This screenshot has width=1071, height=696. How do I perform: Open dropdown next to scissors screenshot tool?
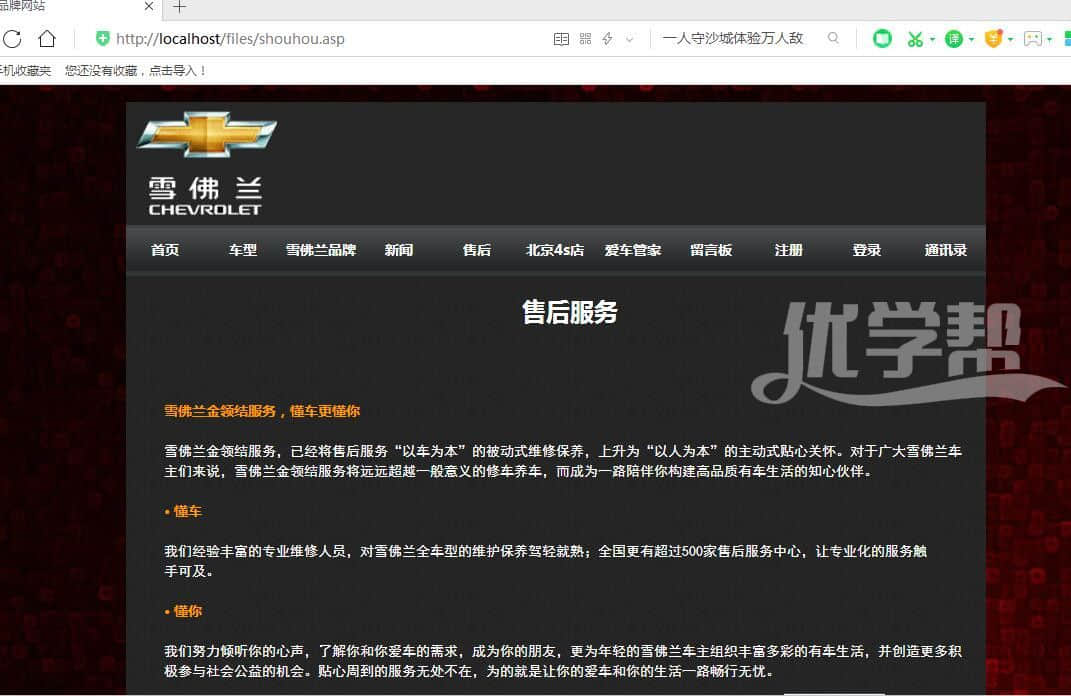click(932, 40)
